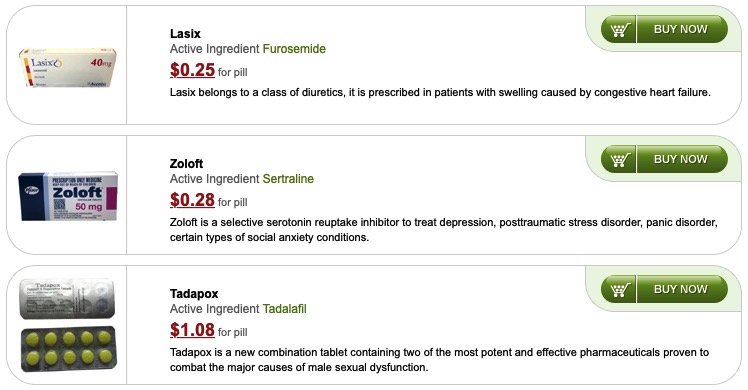Open the Tadapox silver blister pack image
Viewport: 748px width, 390px height.
pyautogui.click(x=67, y=299)
